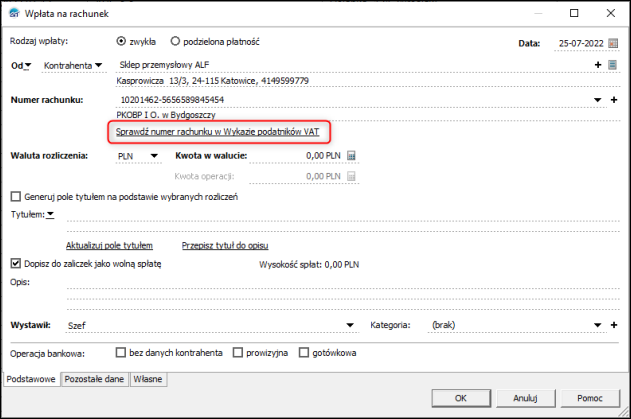Expand the Wystawił dropdown
The image size is (631, 419).
(350, 325)
